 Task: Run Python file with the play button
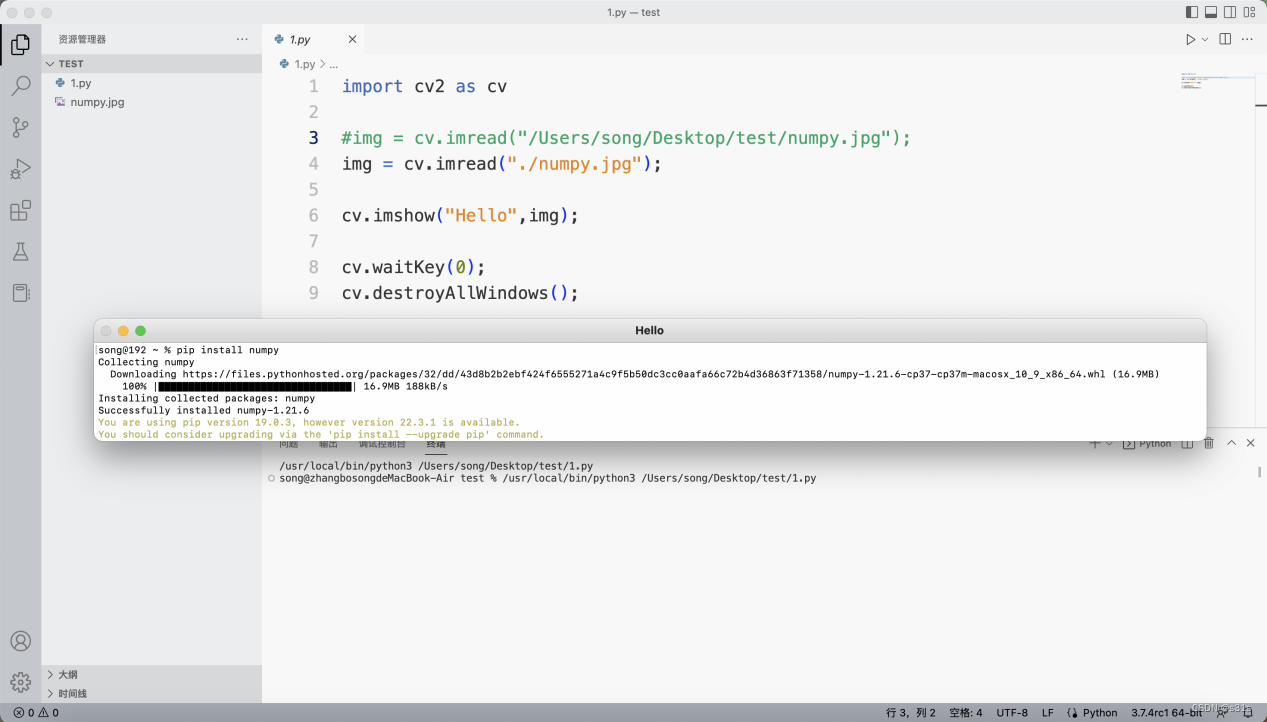[1190, 39]
